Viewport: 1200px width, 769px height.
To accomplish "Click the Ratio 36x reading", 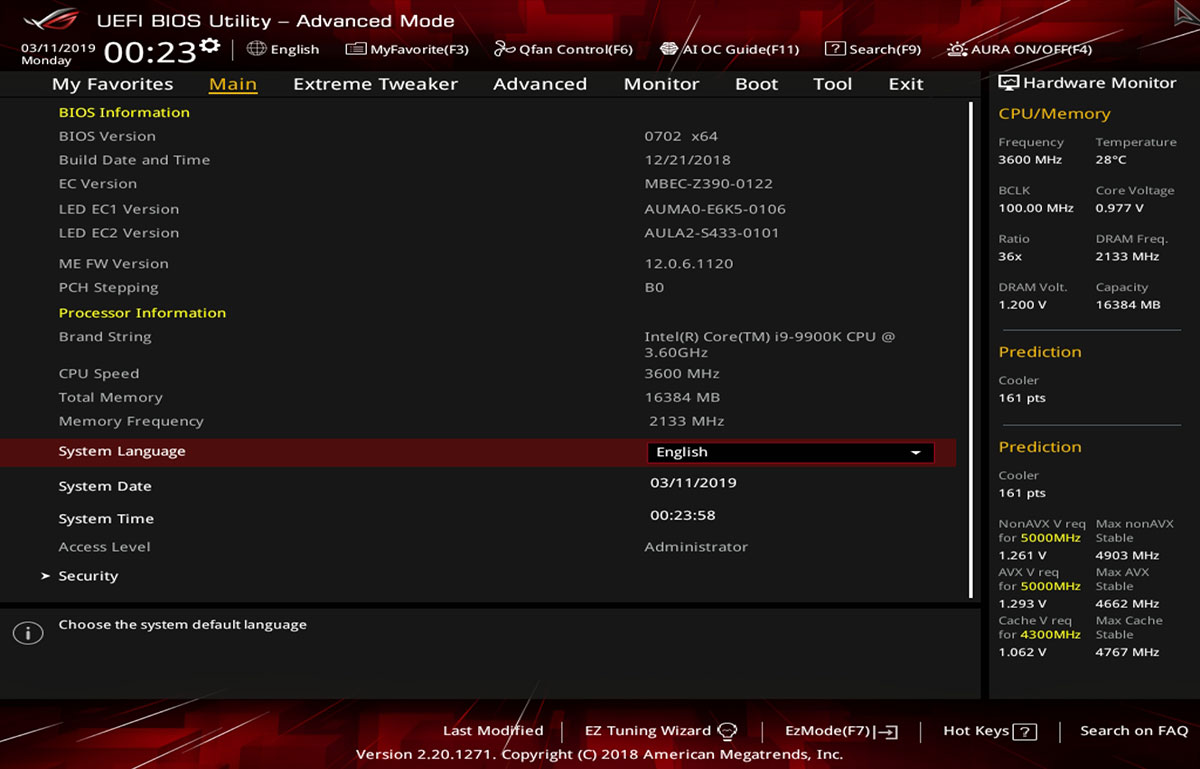I will [x=1010, y=257].
